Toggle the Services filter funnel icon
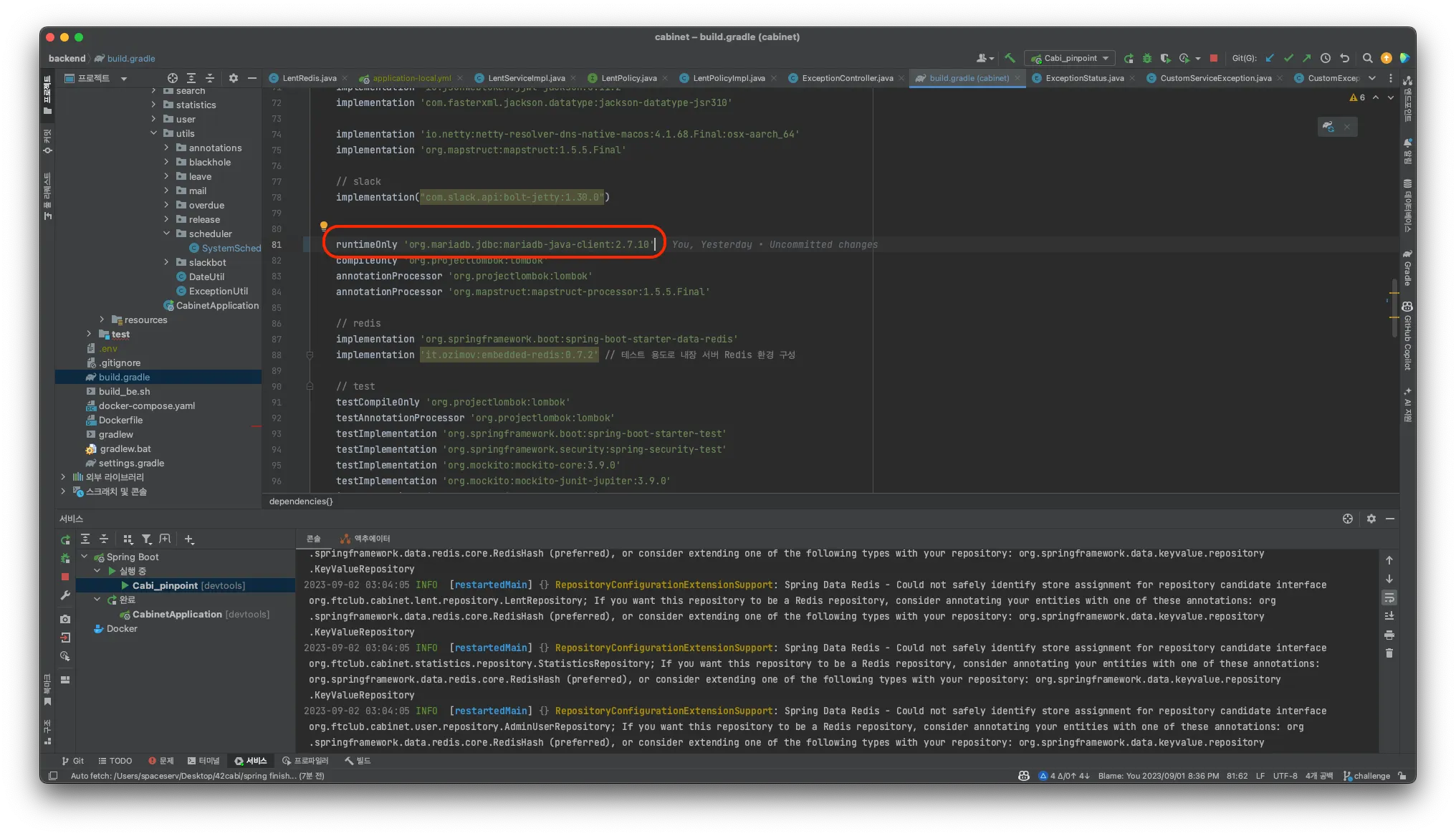 tap(146, 539)
